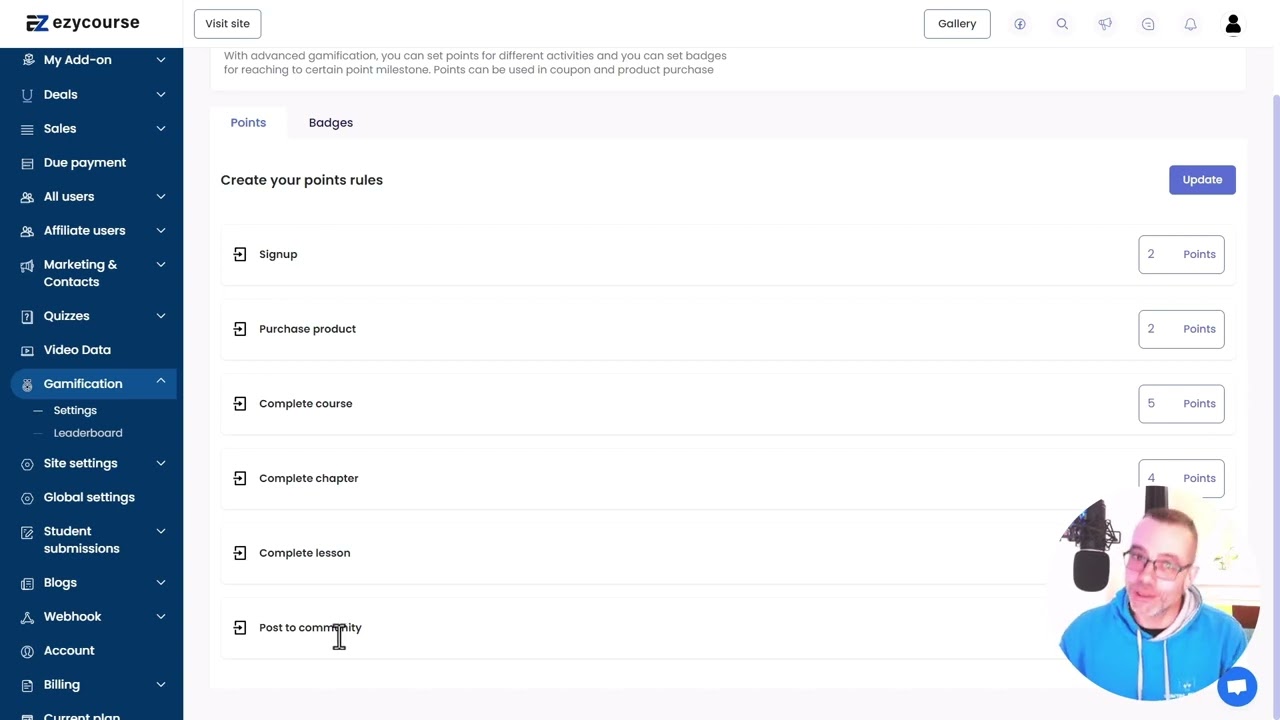Image resolution: width=1280 pixels, height=720 pixels.
Task: Click the Affiliate users sidebar icon
Action: pyautogui.click(x=27, y=231)
